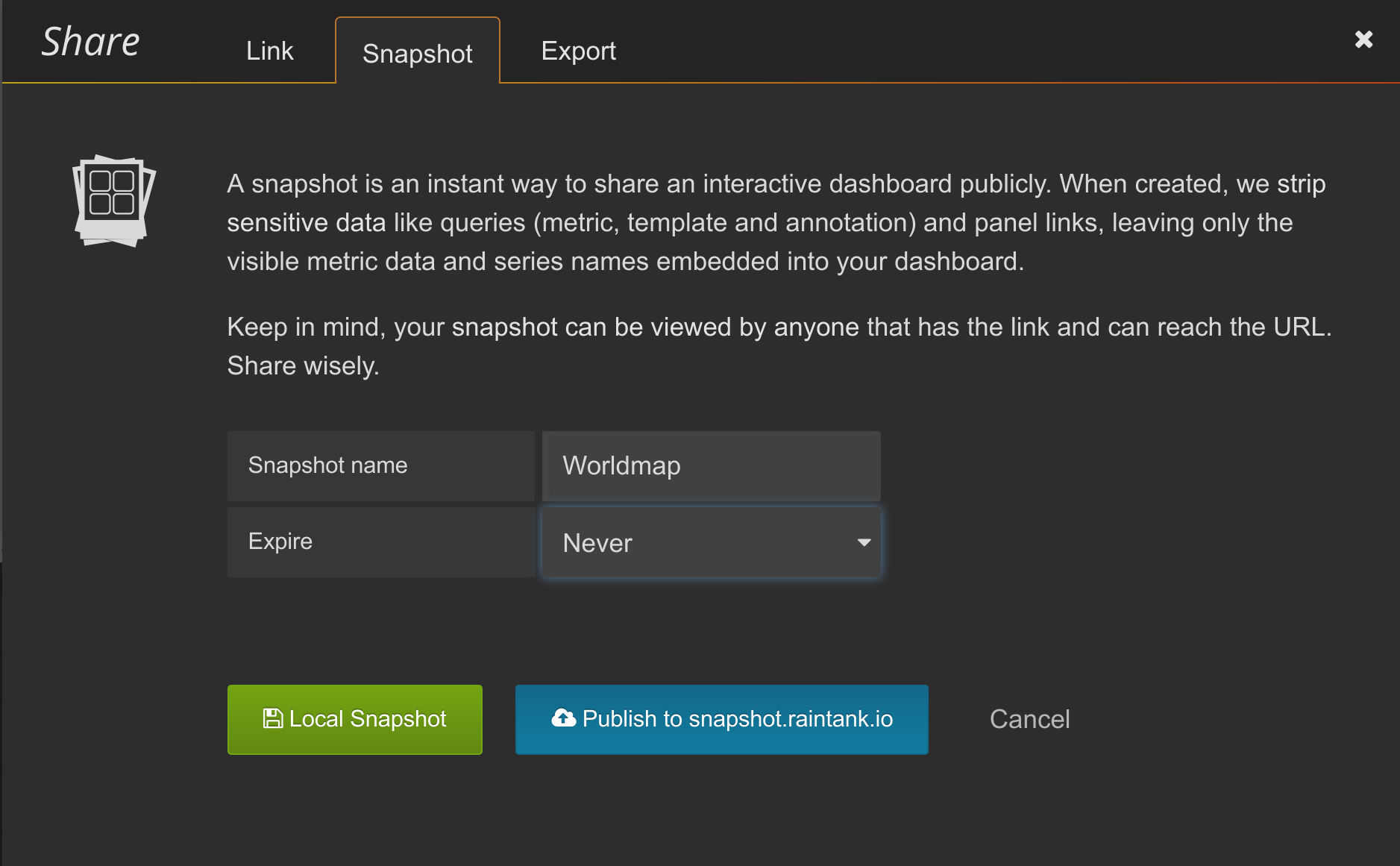
Task: Cancel the snapshot creation
Action: click(x=1029, y=719)
